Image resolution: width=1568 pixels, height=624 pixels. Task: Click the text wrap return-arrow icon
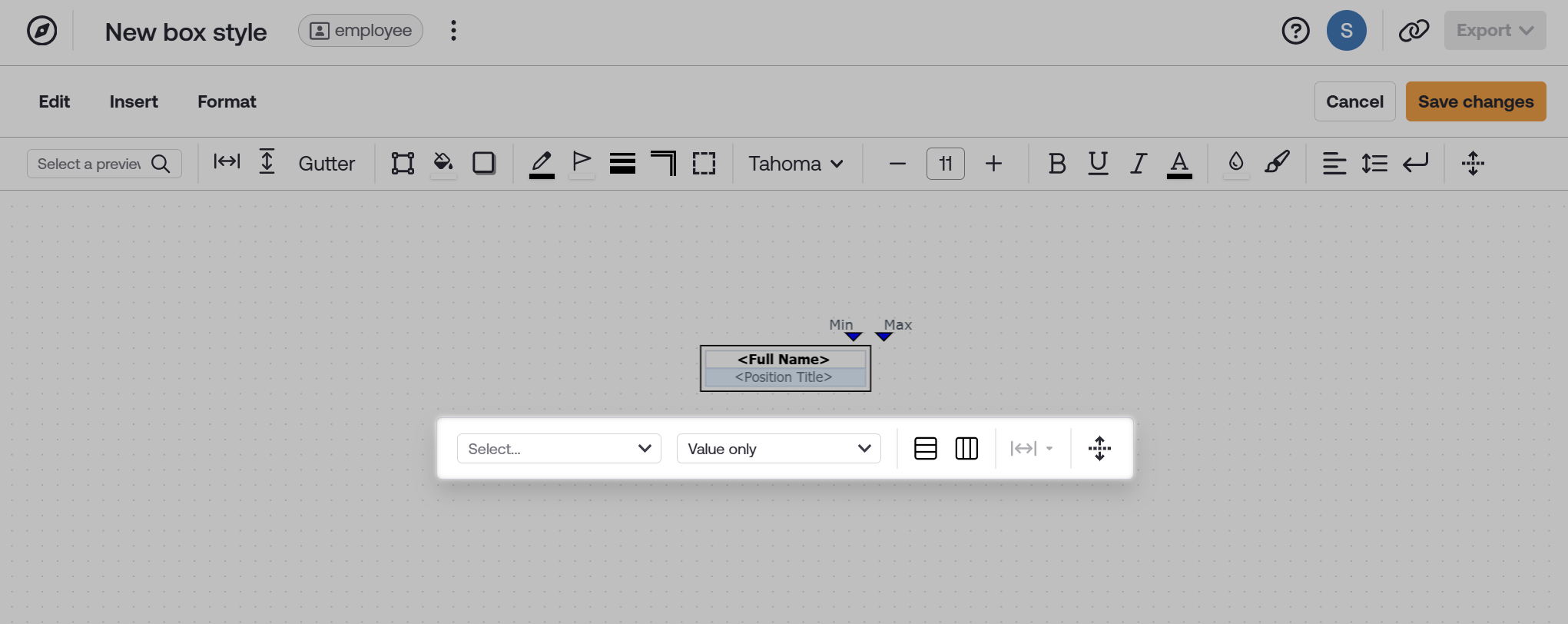click(x=1415, y=164)
